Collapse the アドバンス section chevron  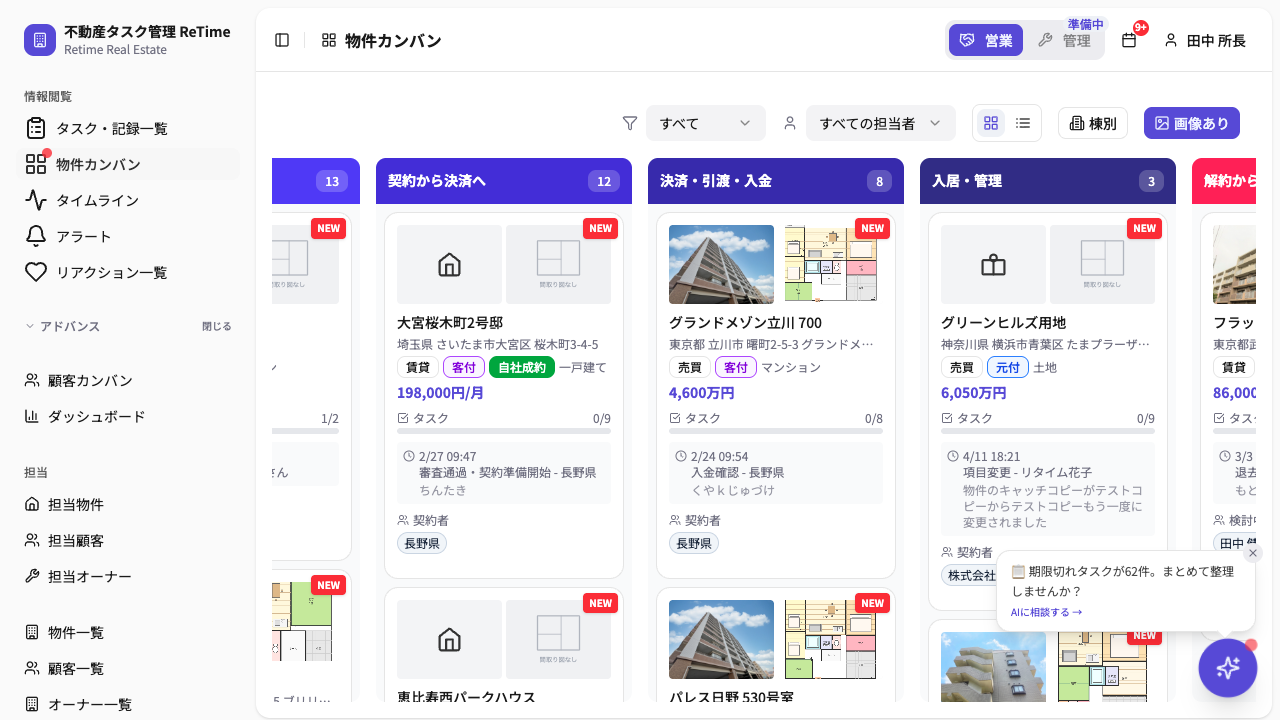(30, 326)
